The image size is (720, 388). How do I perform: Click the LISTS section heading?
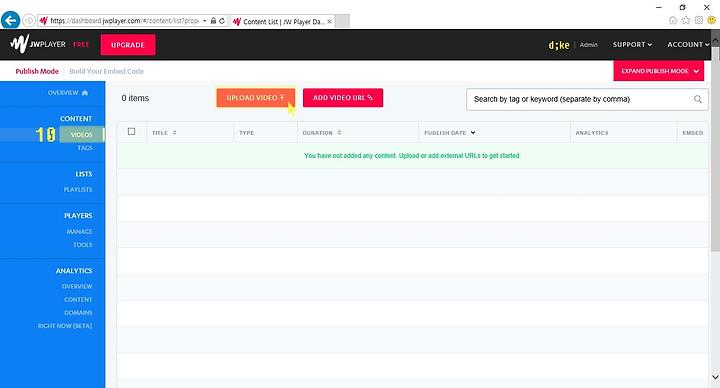tap(84, 174)
